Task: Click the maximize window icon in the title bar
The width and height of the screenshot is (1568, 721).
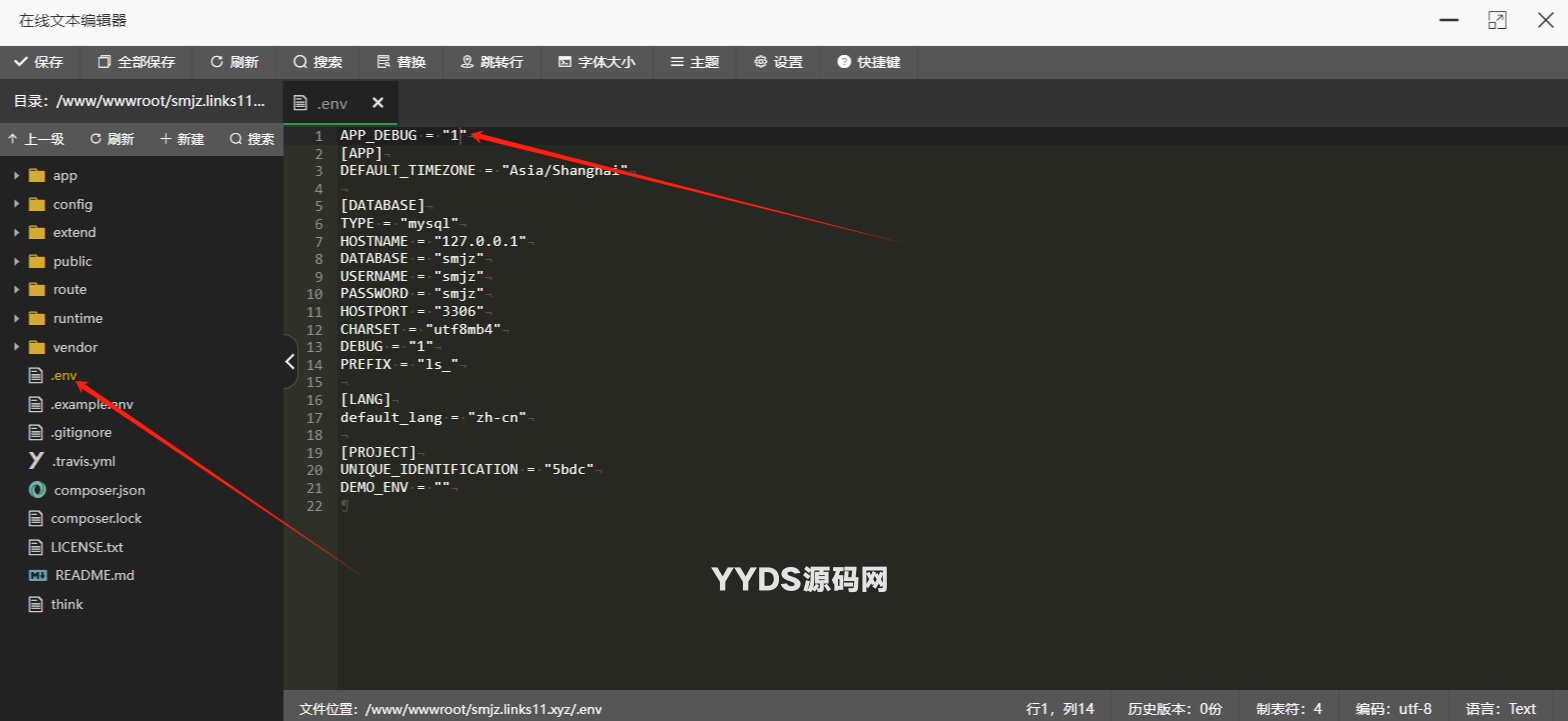Action: 1497,20
